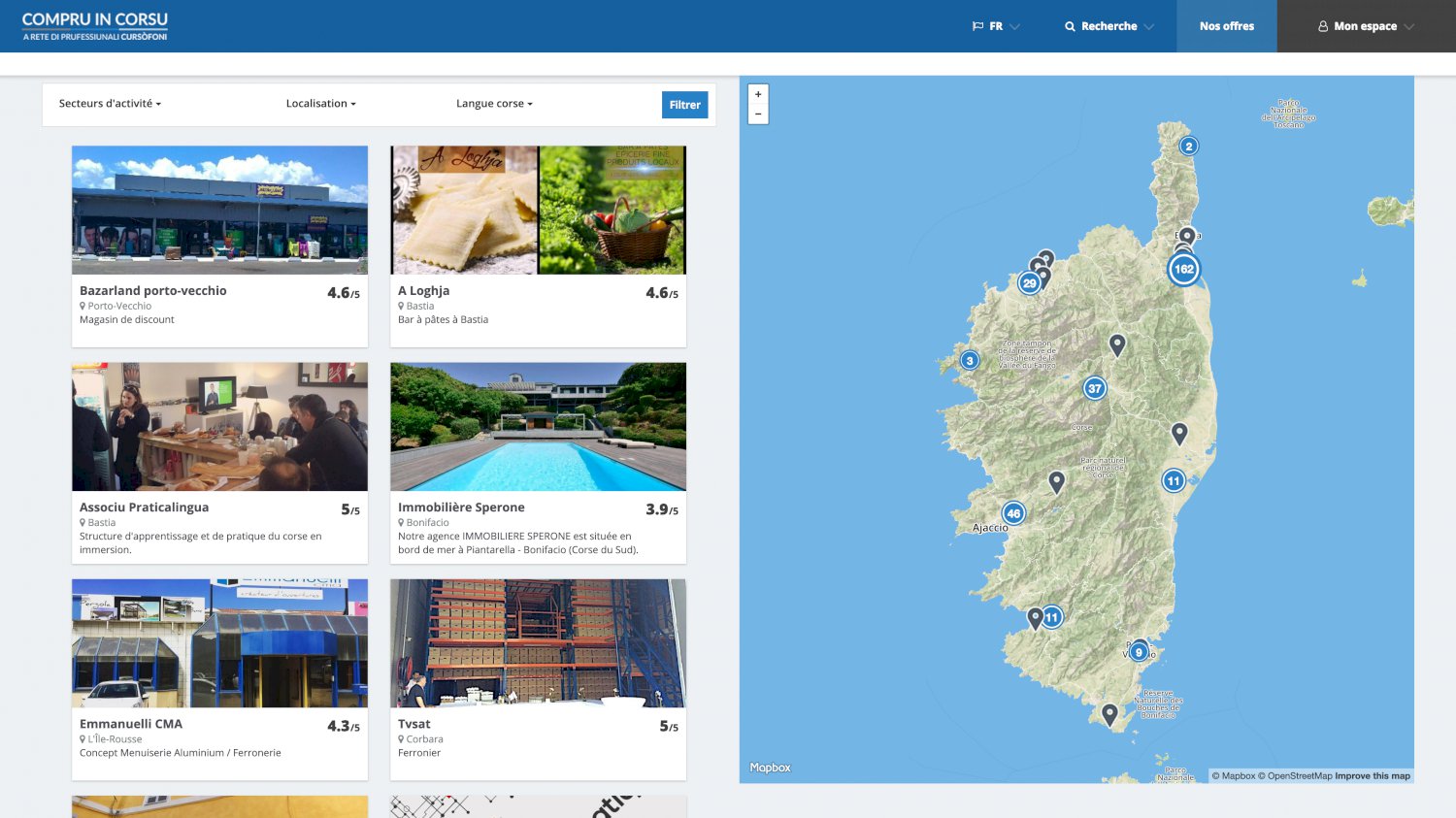Click the Bazarland porto-vecchio title
The width and height of the screenshot is (1456, 818).
coord(152,290)
